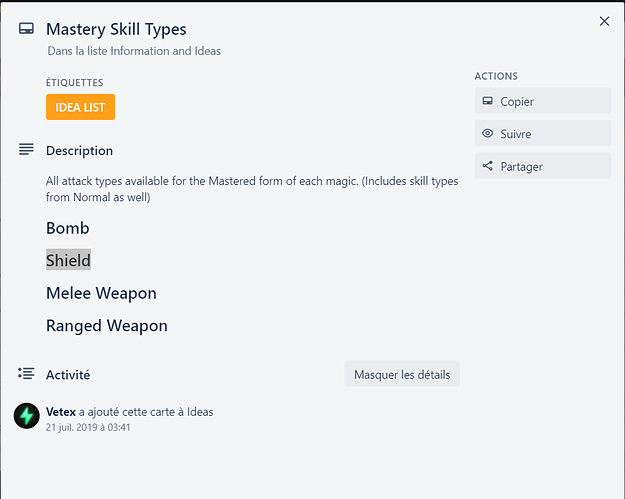Open the Information and Ideas list link

point(160,51)
